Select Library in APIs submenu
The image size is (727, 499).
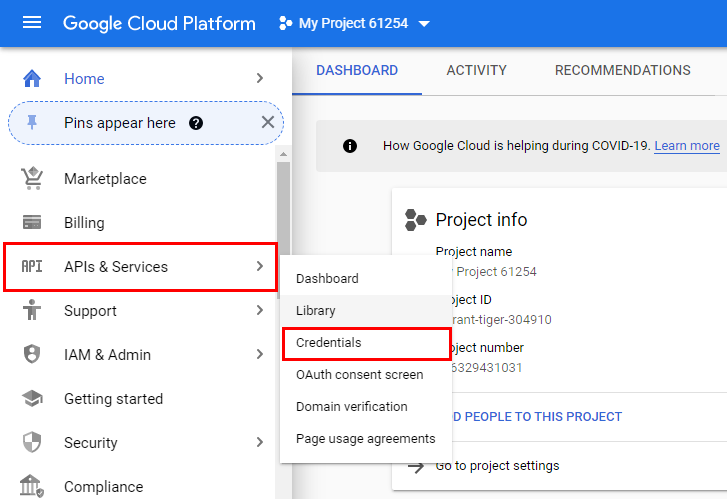click(366, 310)
